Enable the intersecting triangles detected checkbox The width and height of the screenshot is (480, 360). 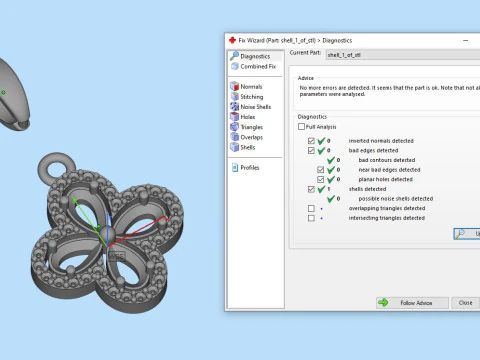coord(311,218)
